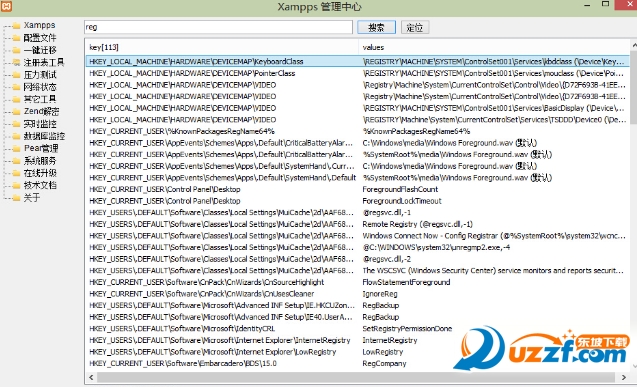Image resolution: width=637 pixels, height=387 pixels.
Task: Click the 在线升级 folder icon
Action: [x=16, y=173]
